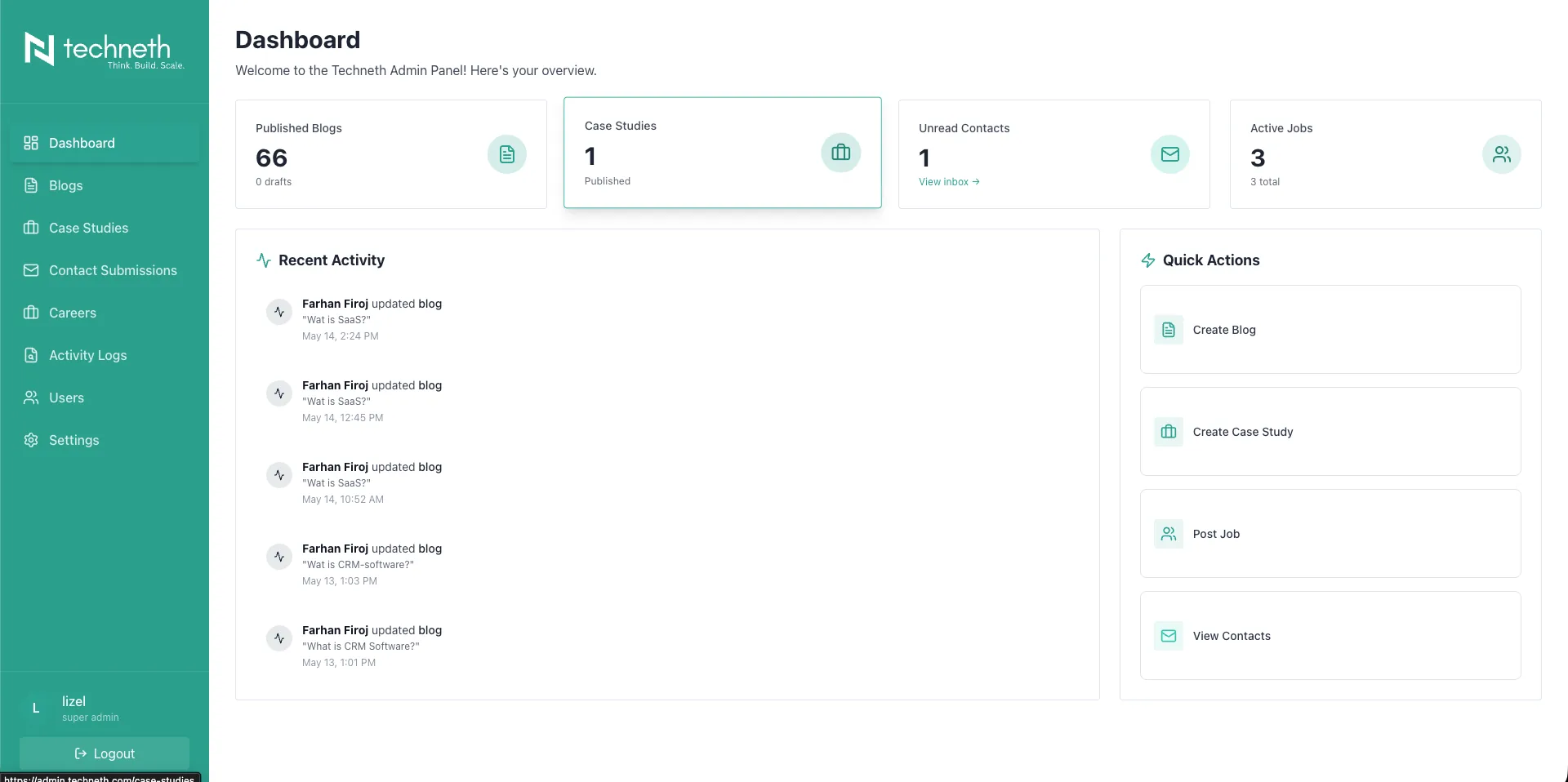Image resolution: width=1568 pixels, height=782 pixels.
Task: Open the Settings menu item
Action: point(105,440)
